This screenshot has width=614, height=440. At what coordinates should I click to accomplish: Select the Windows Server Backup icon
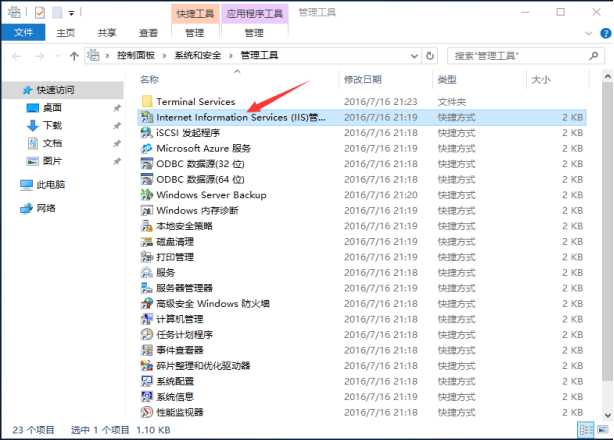click(147, 195)
